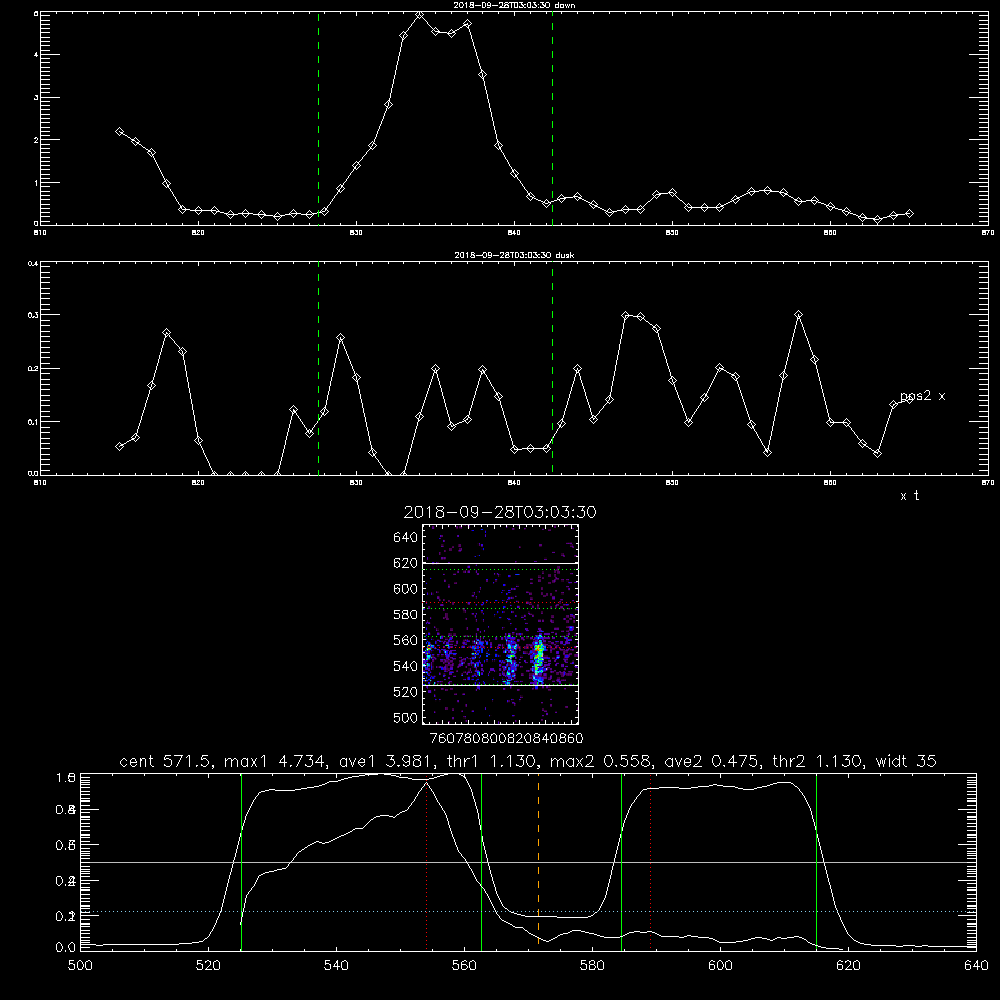Click the left green dashed line in dusk plot
Image resolution: width=1000 pixels, height=1000 pixels.
pyautogui.click(x=318, y=368)
